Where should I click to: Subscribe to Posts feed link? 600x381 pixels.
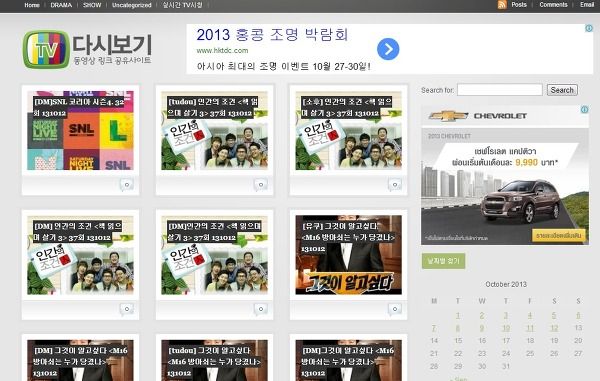[519, 5]
